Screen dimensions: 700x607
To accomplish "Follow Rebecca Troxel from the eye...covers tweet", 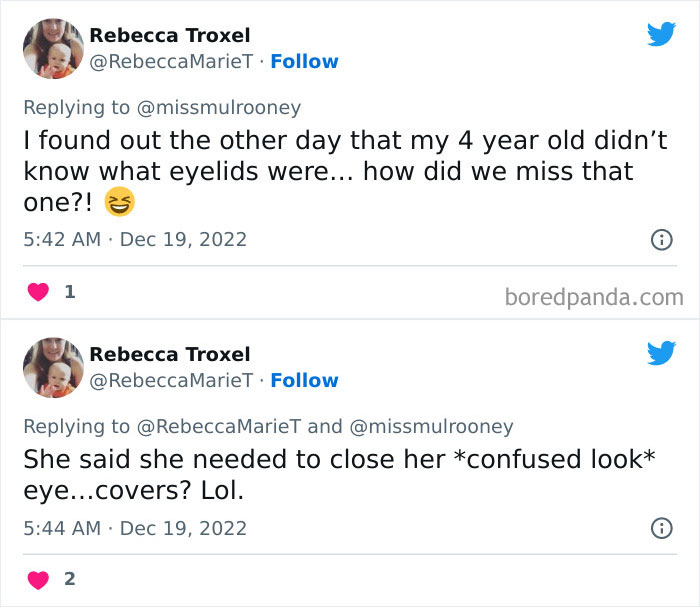I will pos(304,381).
